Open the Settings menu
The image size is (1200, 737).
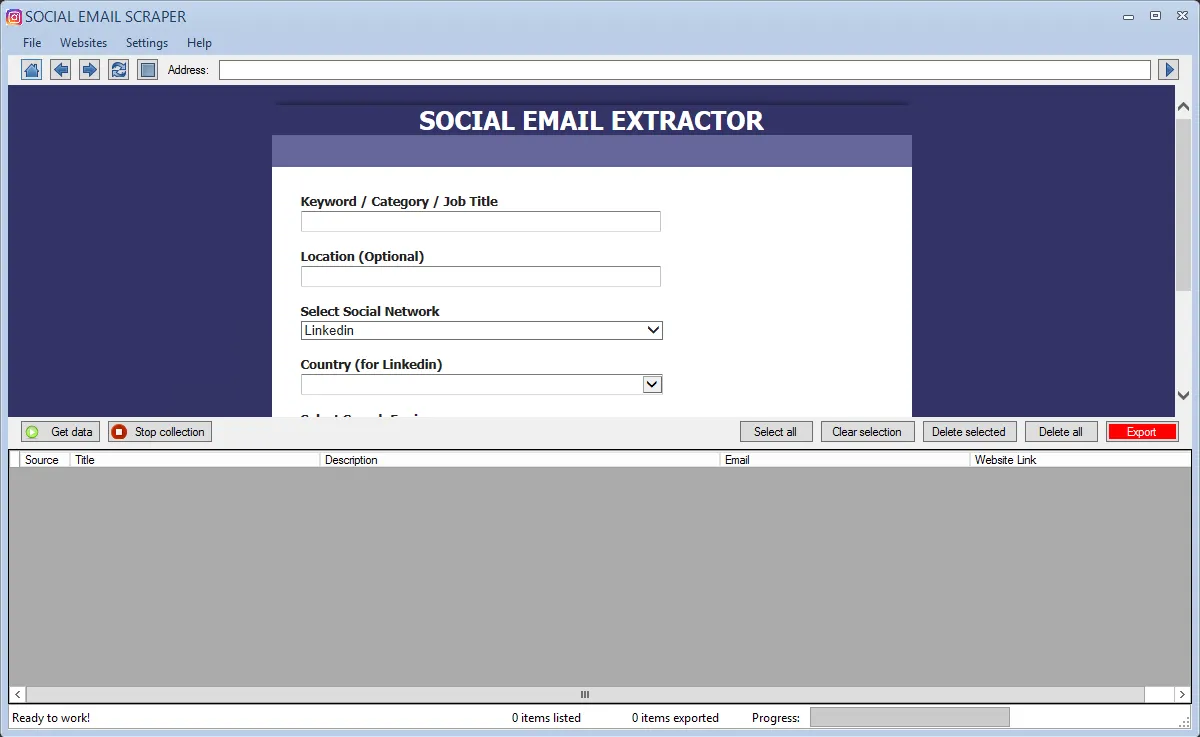(147, 43)
